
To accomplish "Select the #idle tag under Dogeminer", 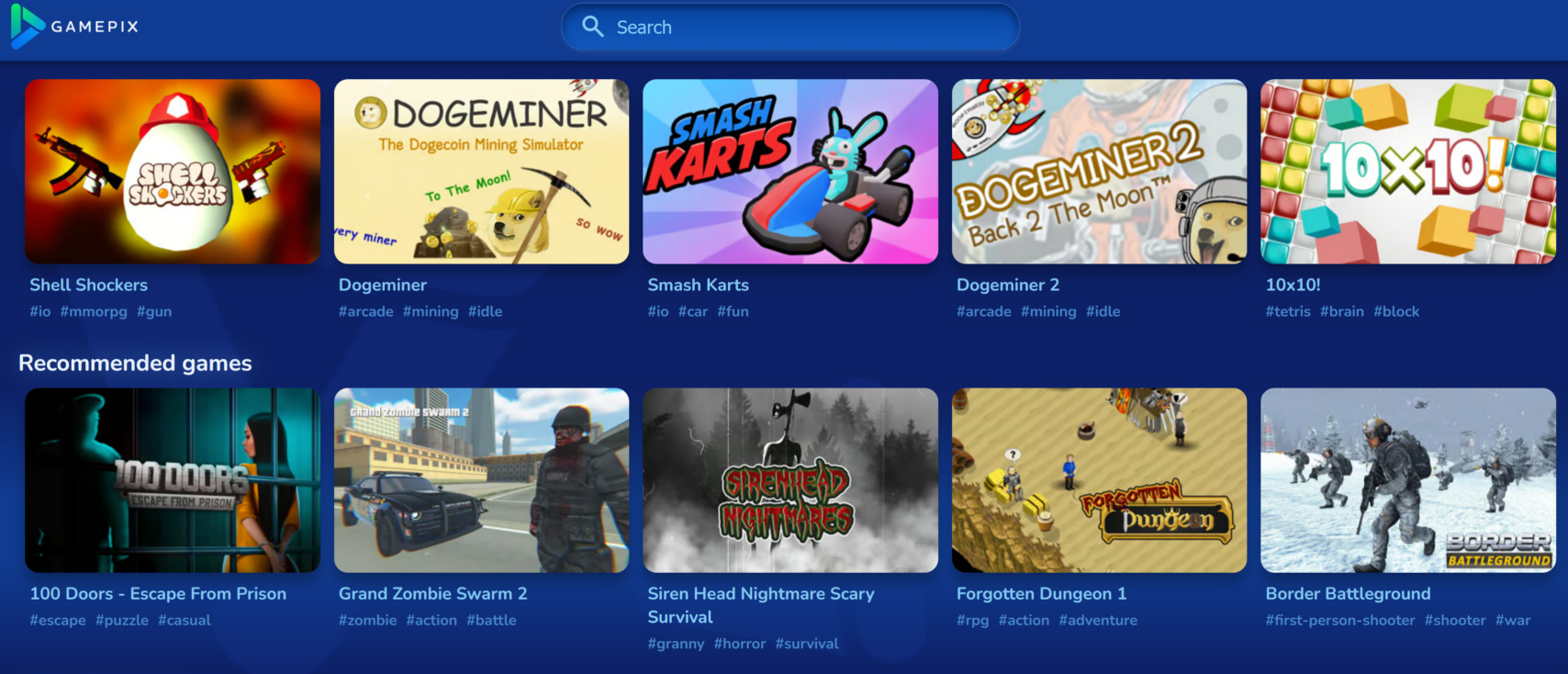I will [x=486, y=311].
